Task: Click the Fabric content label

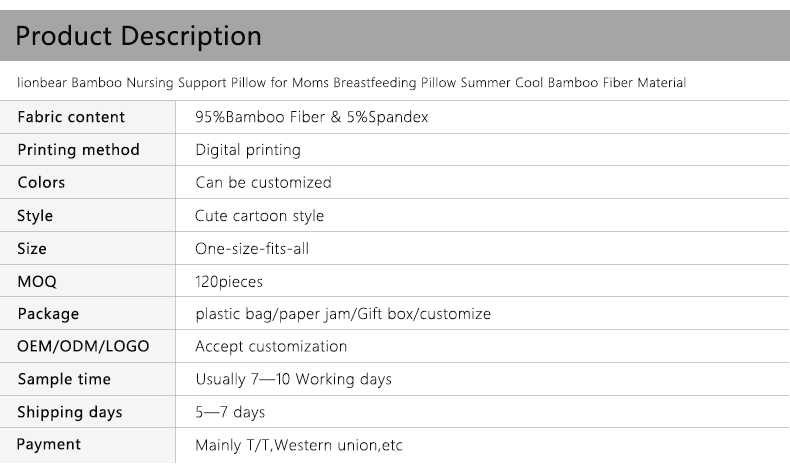Action: point(71,117)
